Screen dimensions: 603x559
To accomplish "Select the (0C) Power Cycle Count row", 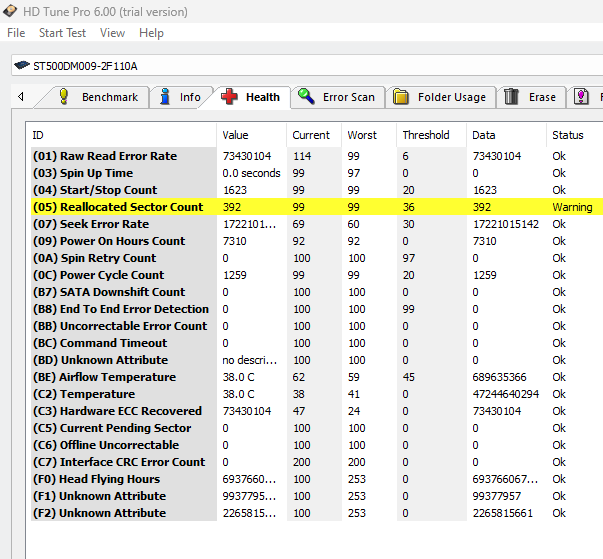I will pyautogui.click(x=317, y=275).
